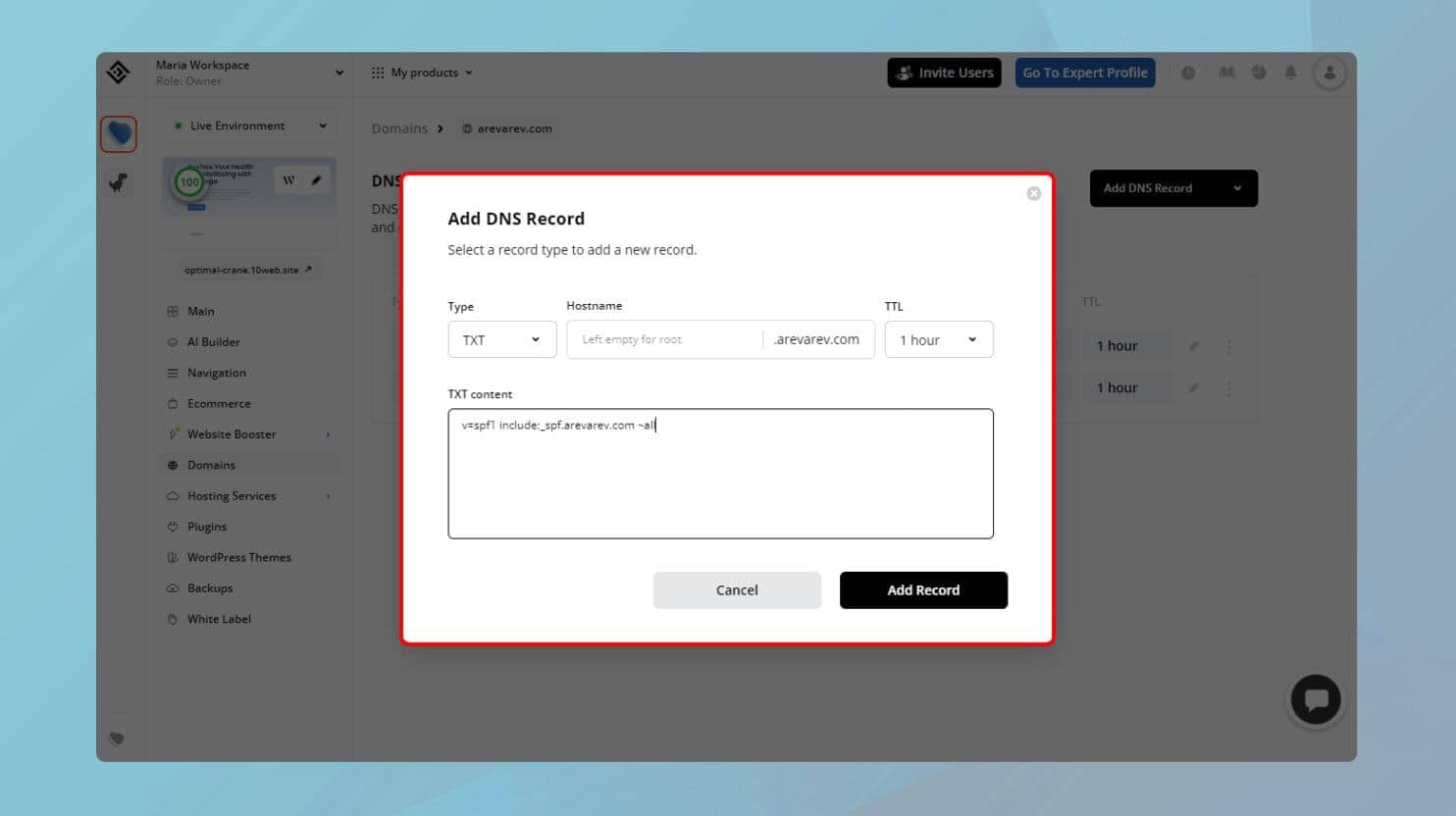Image resolution: width=1456 pixels, height=816 pixels.
Task: Click the Invite Users button
Action: [945, 73]
